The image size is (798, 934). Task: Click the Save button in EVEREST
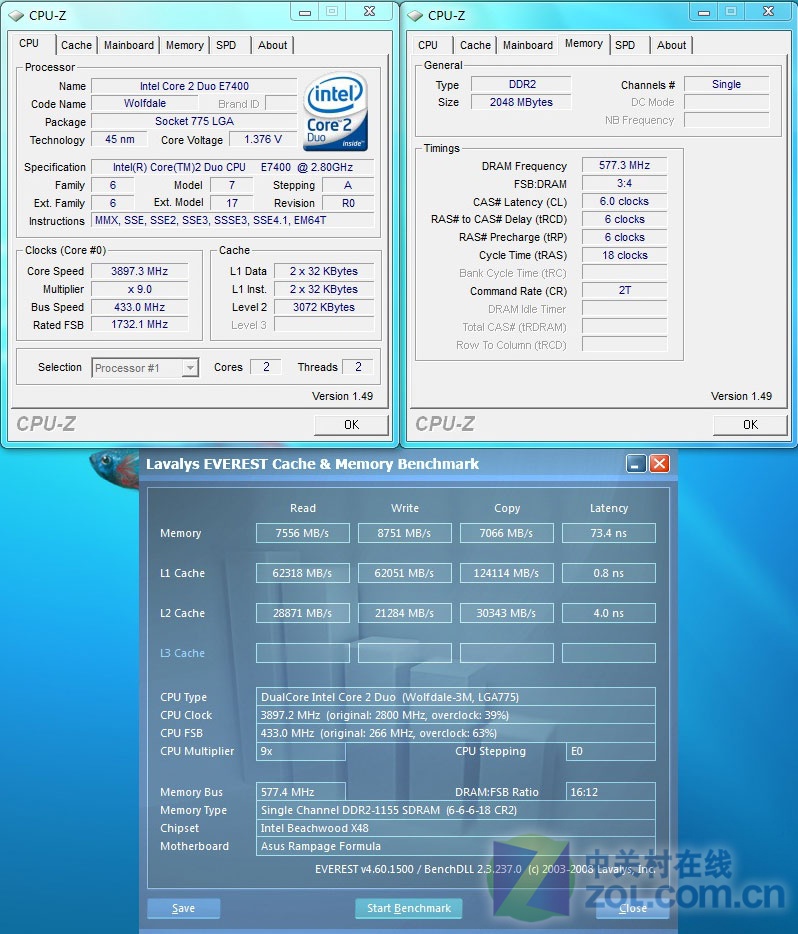click(183, 908)
